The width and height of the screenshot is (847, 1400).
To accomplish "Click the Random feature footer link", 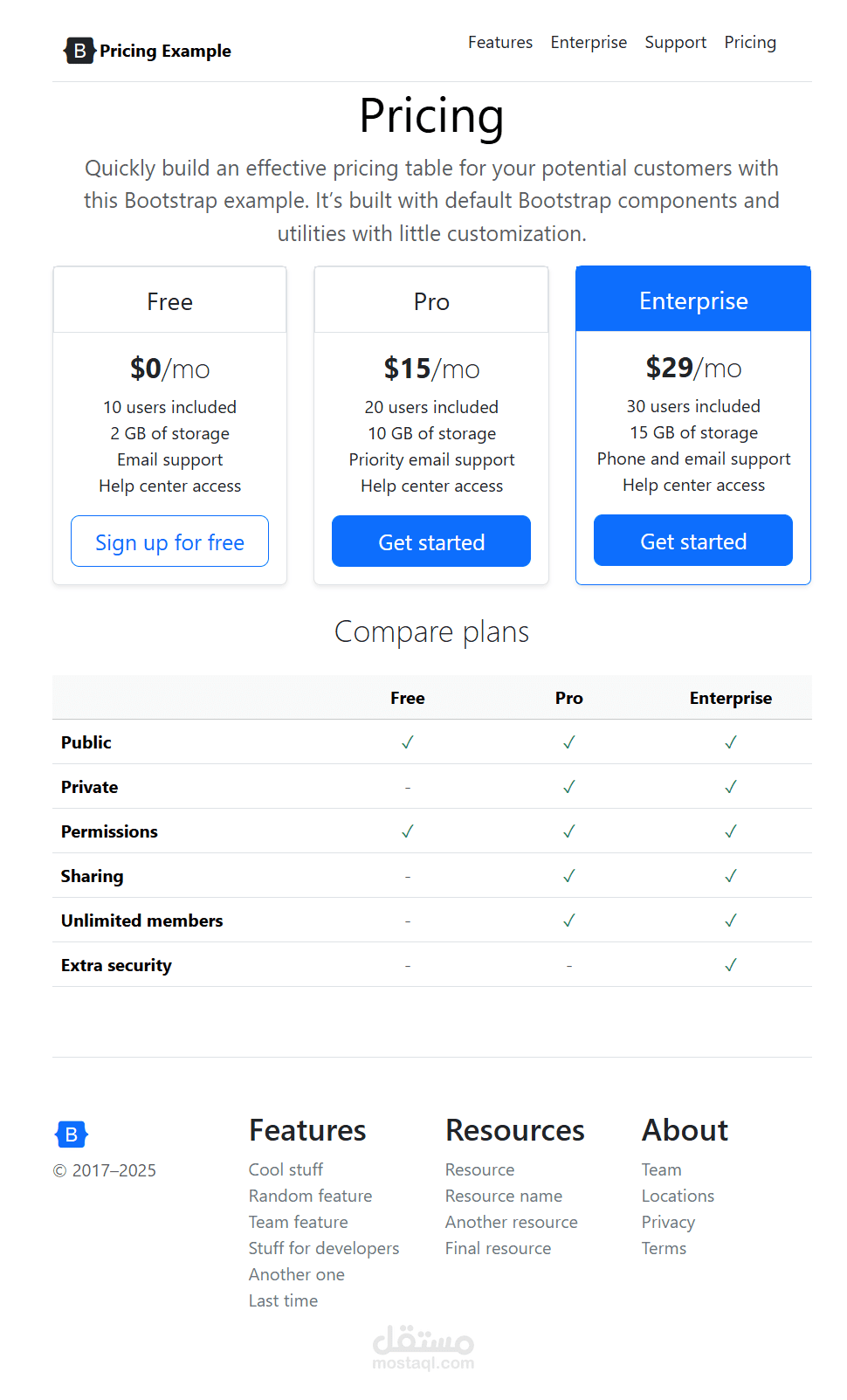I will pos(310,1196).
